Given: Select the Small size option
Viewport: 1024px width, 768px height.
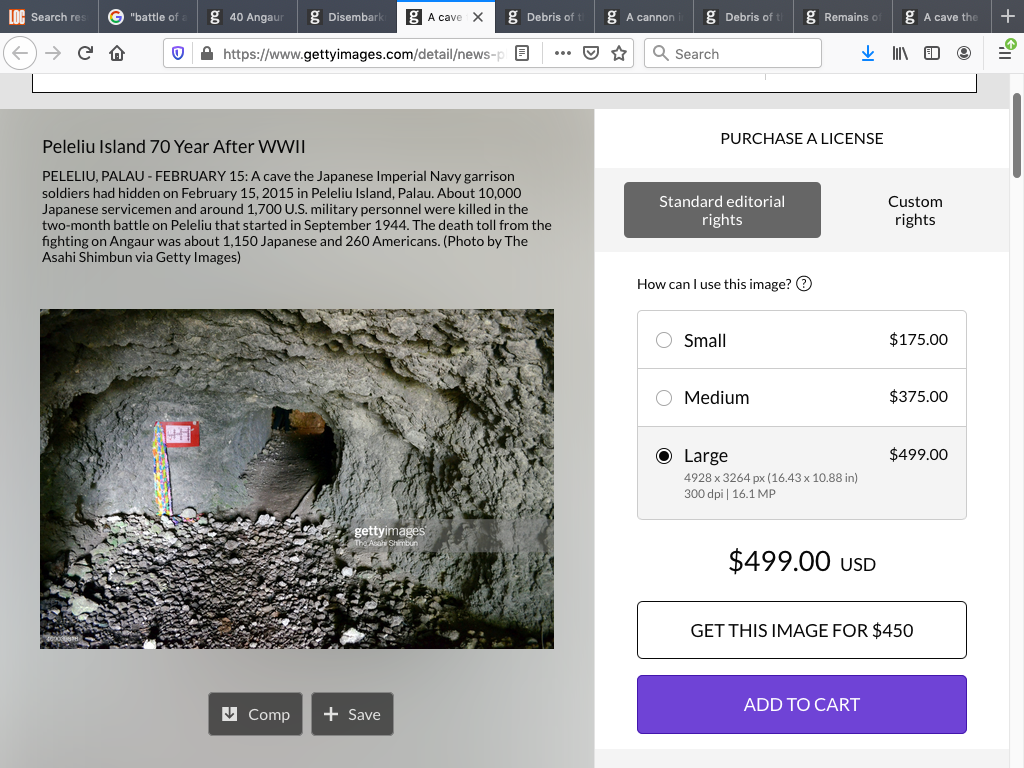Looking at the screenshot, I should [x=664, y=340].
